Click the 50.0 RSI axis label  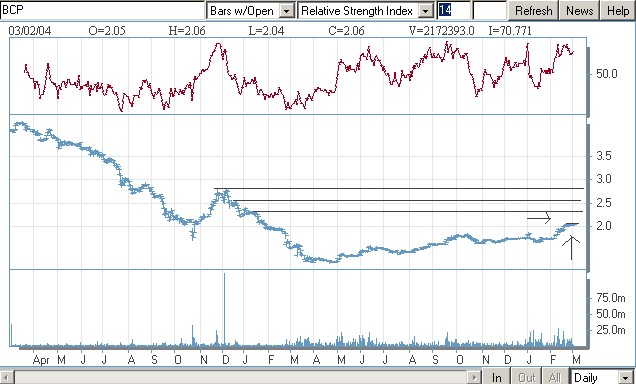click(606, 74)
